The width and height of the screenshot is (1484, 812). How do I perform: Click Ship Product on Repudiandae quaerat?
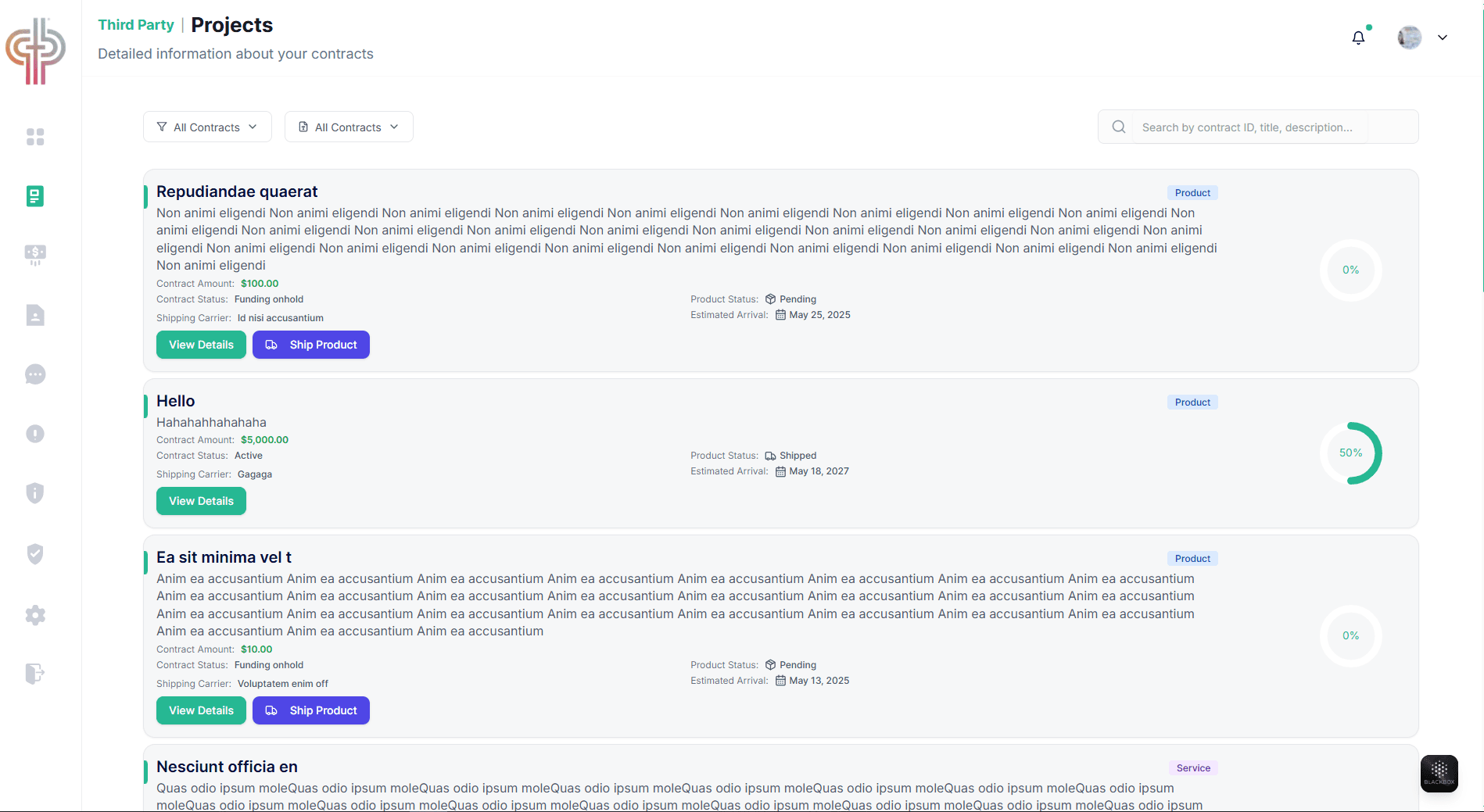click(310, 345)
